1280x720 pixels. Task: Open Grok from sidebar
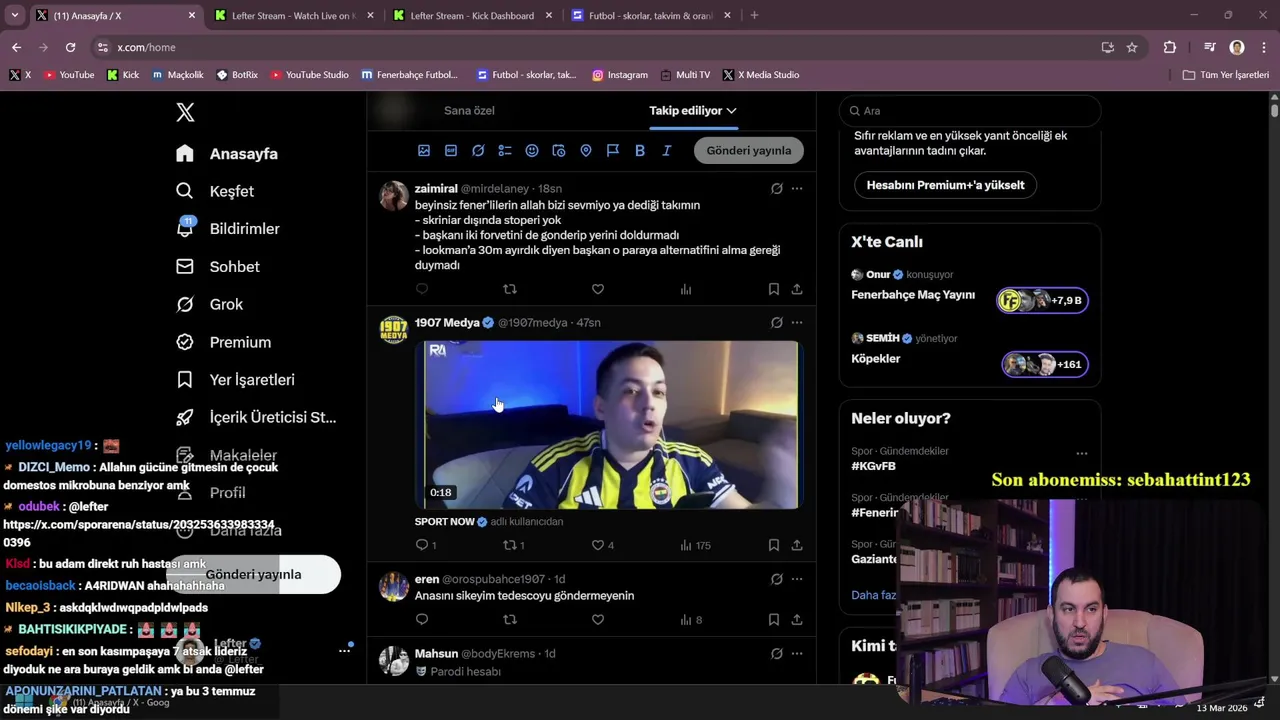[x=210, y=304]
